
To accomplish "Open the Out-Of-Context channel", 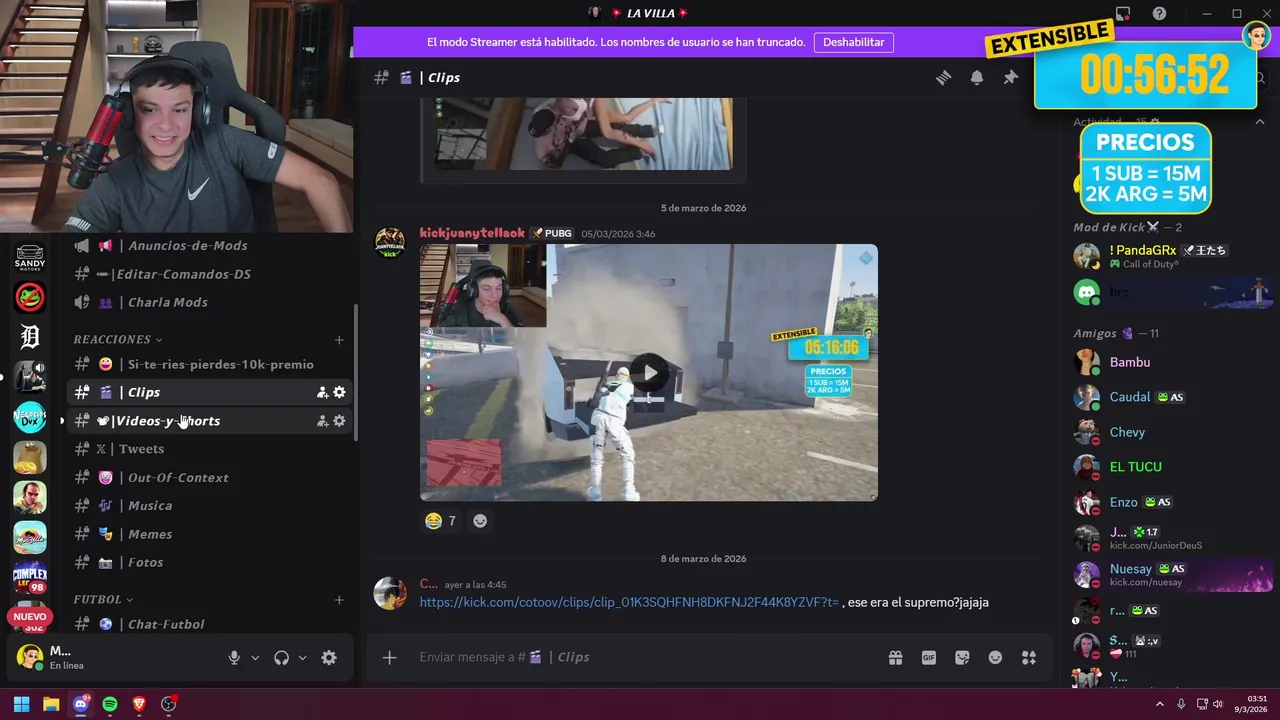I will click(210, 478).
